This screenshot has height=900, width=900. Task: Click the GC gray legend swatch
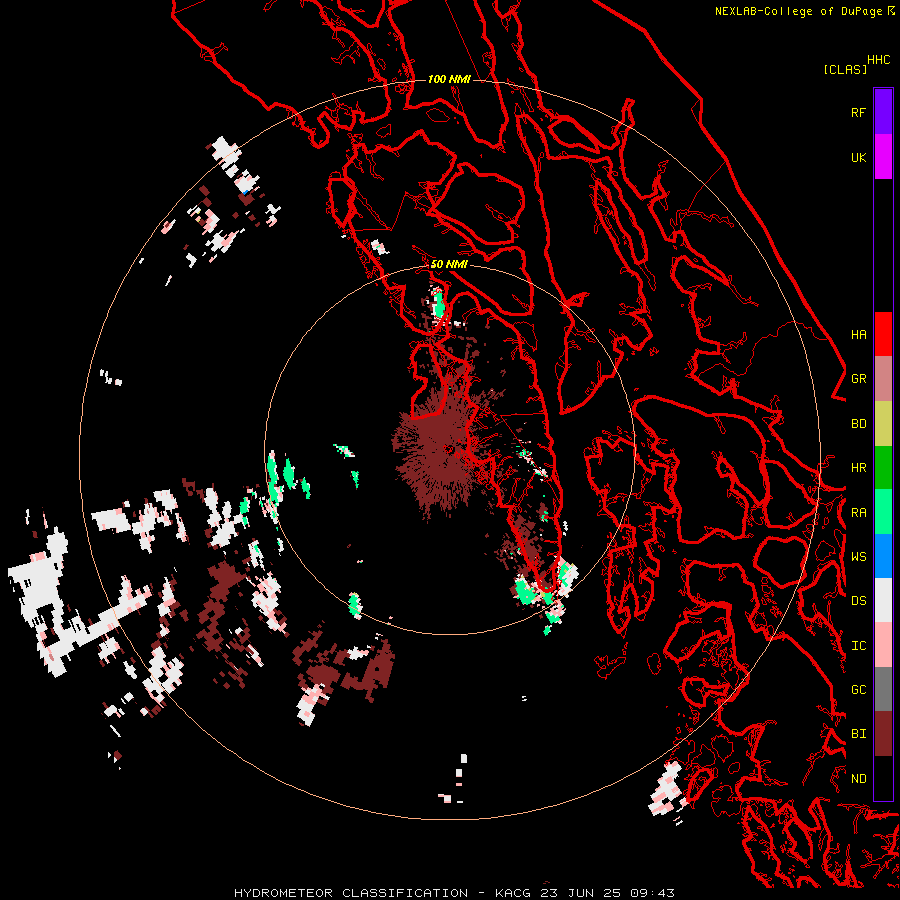pos(883,689)
